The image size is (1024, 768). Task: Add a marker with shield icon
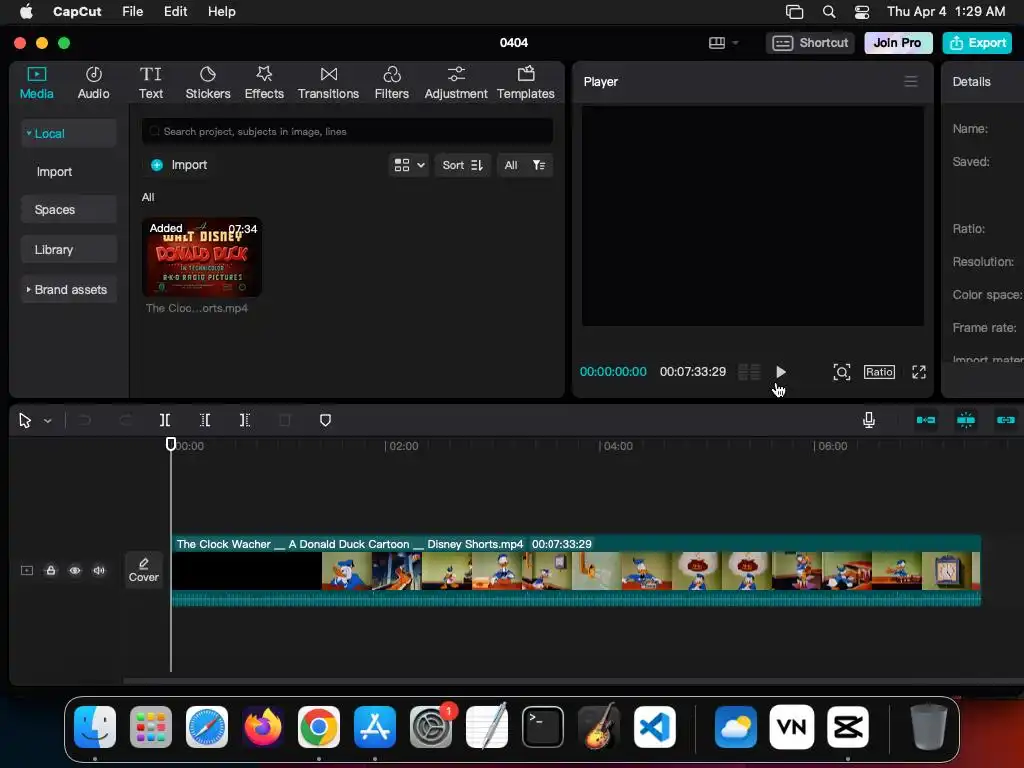(x=325, y=420)
